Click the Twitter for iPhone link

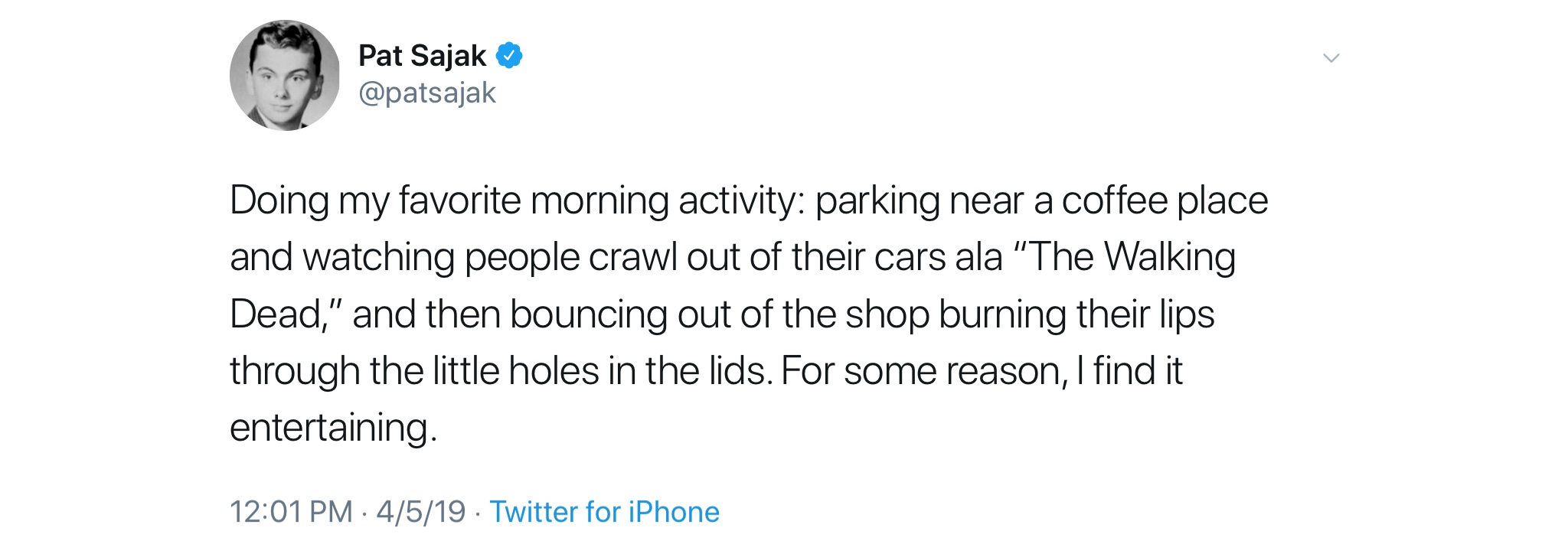604,512
